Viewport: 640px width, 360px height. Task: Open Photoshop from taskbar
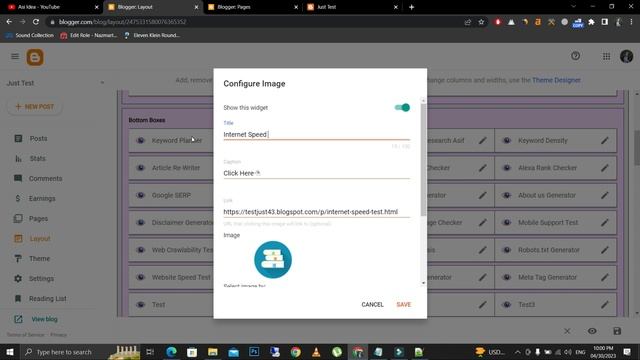click(254, 352)
